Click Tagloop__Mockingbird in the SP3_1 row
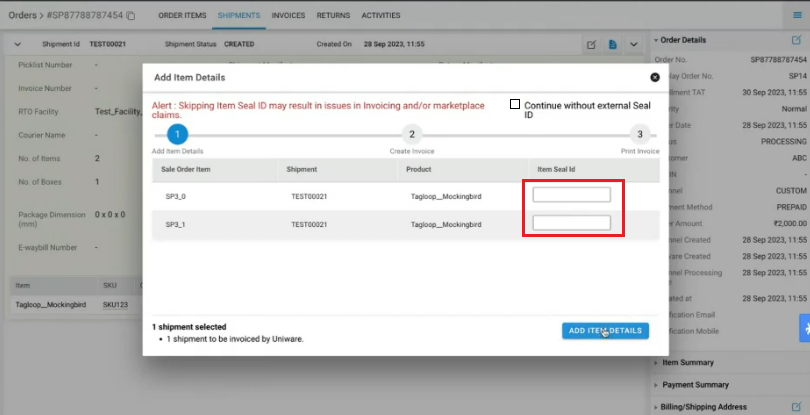The height and width of the screenshot is (415, 810). [446, 224]
